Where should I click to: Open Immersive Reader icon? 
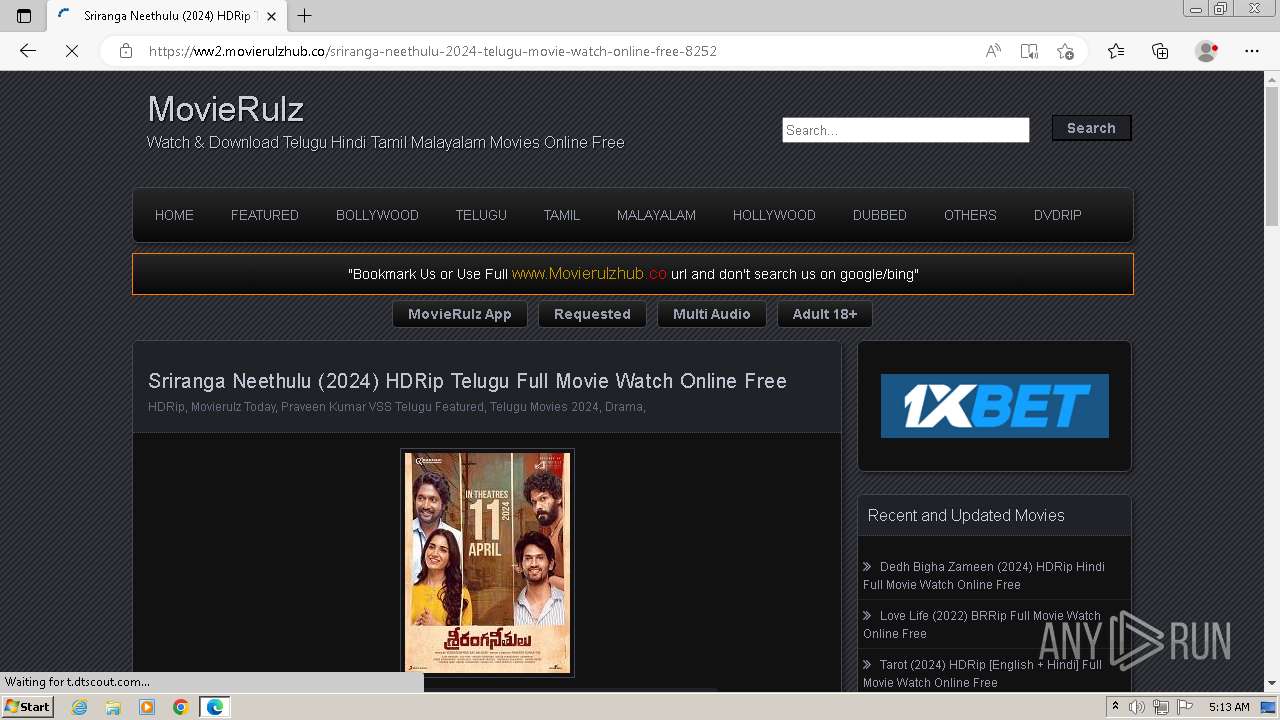tap(1029, 51)
